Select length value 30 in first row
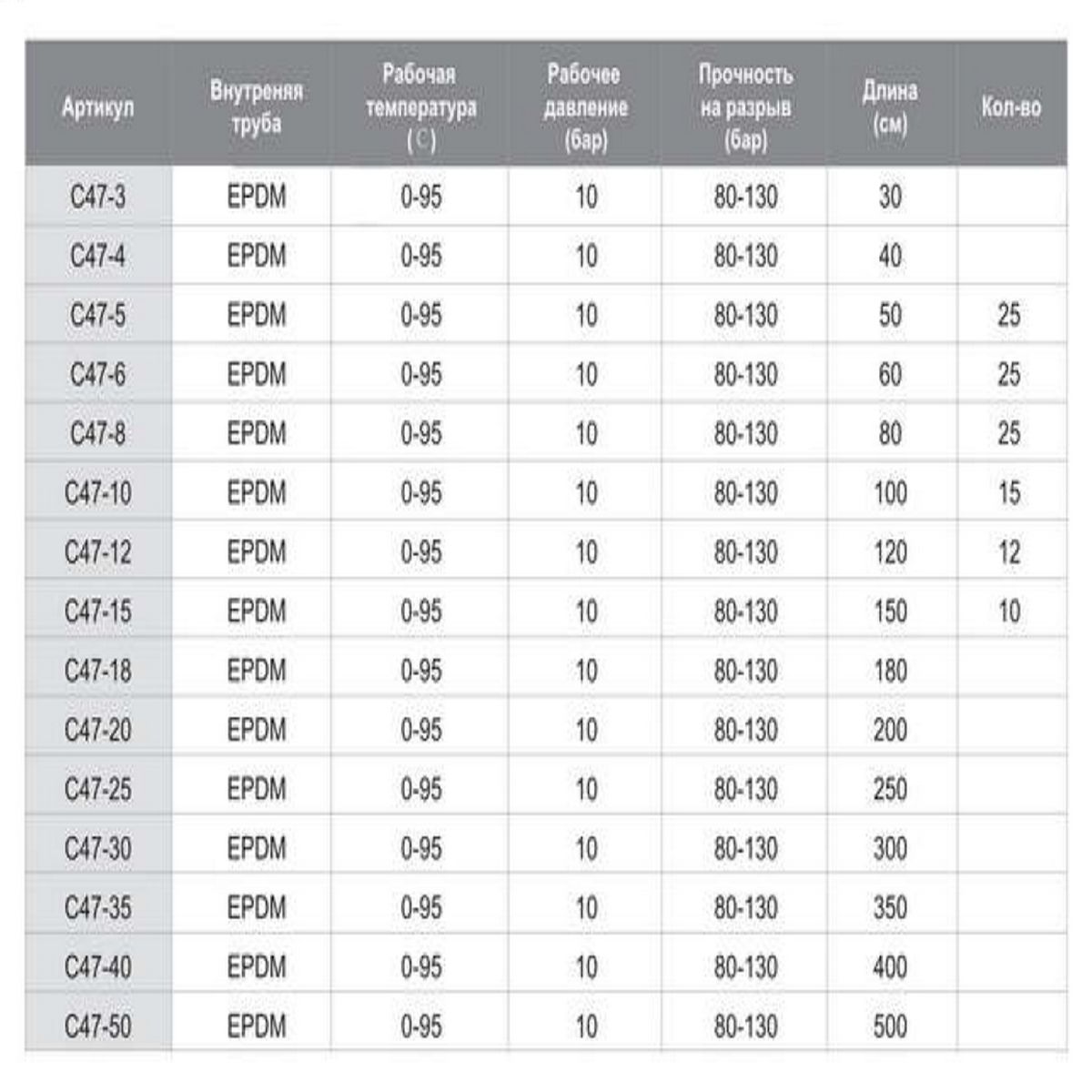The width and height of the screenshot is (1092, 1092). [890, 197]
